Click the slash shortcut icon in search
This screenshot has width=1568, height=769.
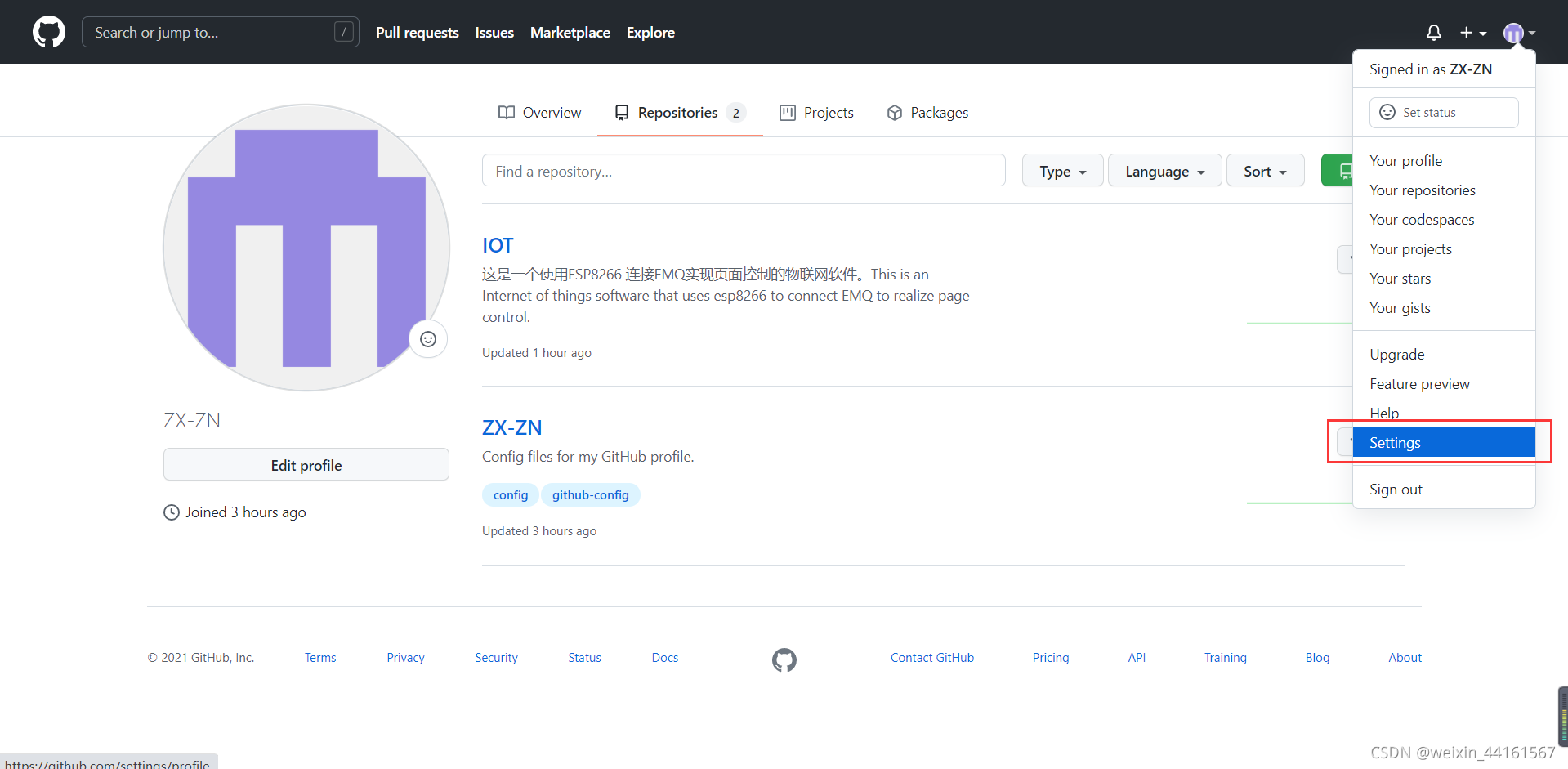(x=344, y=32)
